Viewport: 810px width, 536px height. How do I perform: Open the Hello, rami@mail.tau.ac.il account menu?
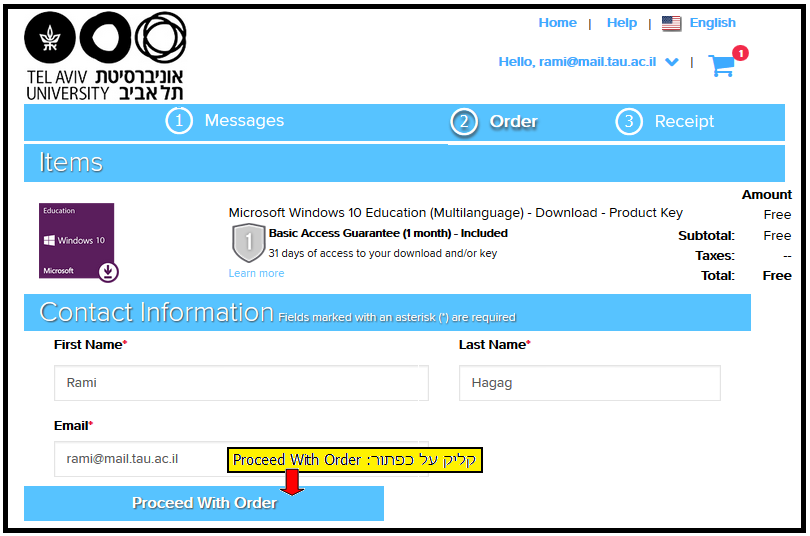[577, 62]
